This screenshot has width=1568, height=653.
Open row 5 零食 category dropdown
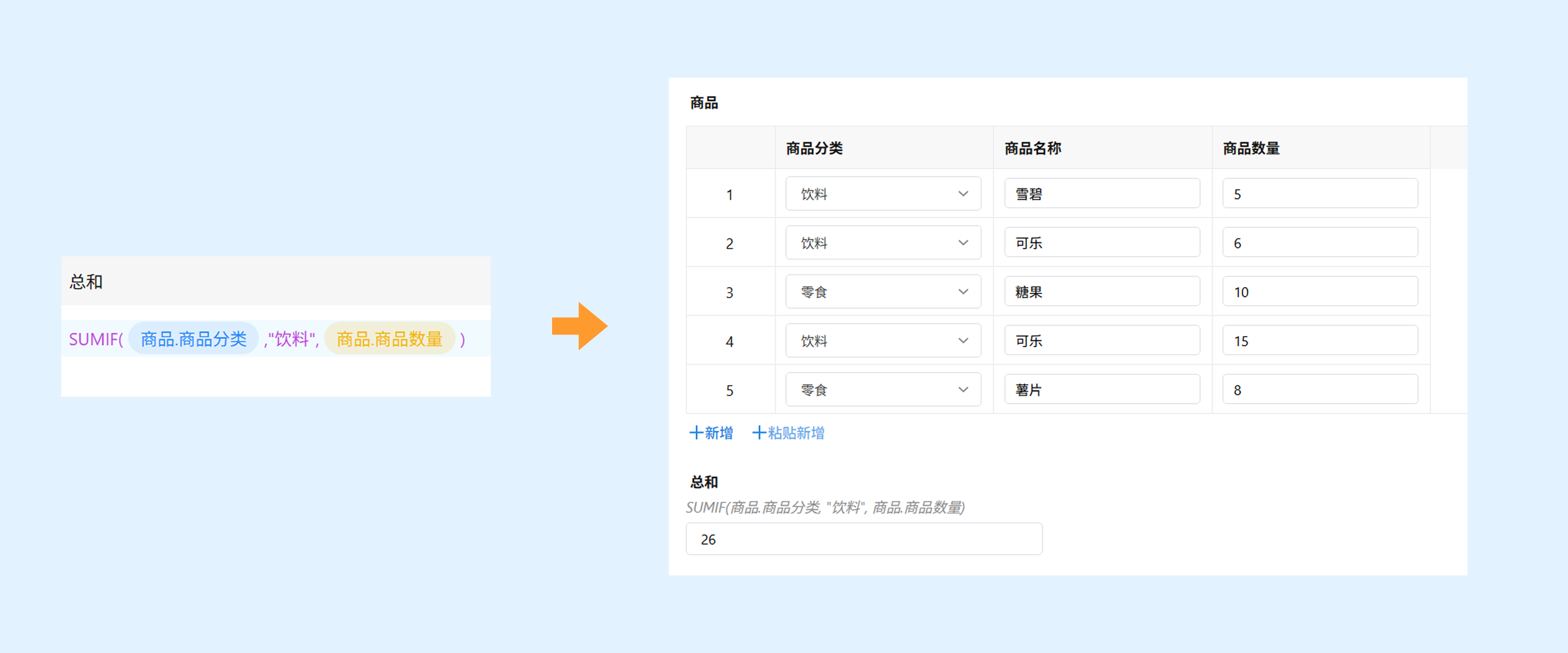point(882,389)
